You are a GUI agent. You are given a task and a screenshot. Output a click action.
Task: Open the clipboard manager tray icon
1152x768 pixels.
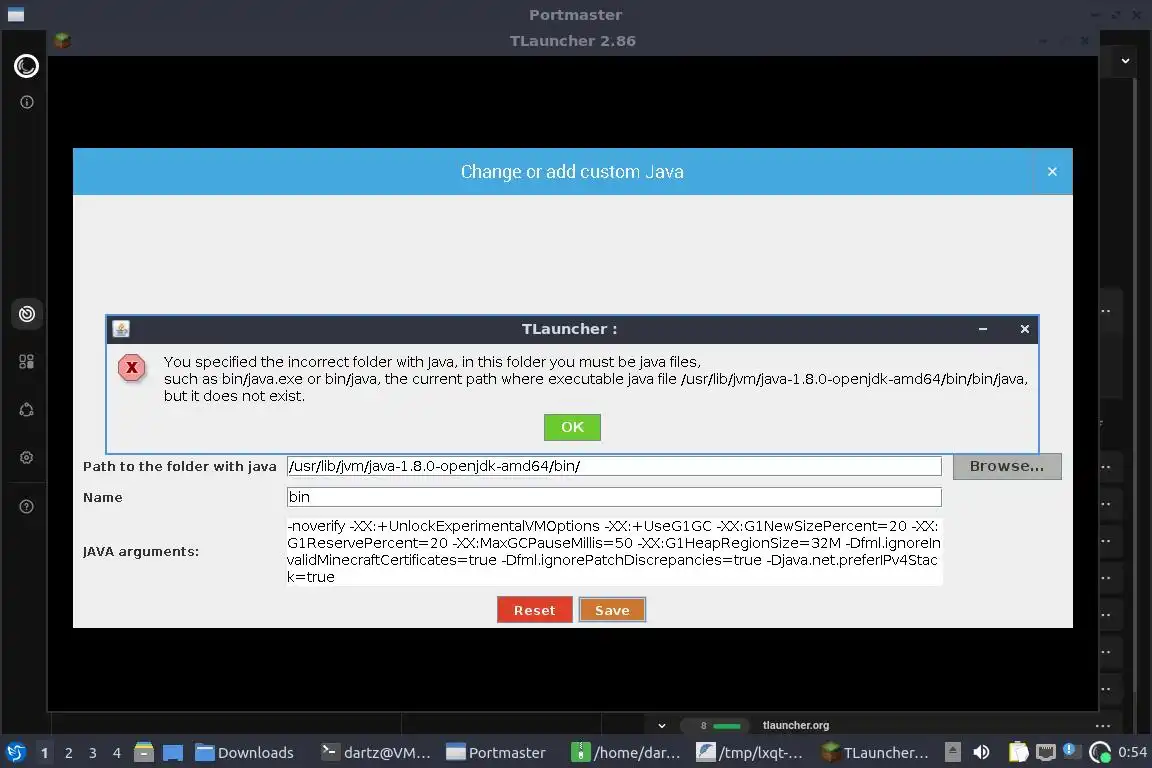click(1018, 752)
